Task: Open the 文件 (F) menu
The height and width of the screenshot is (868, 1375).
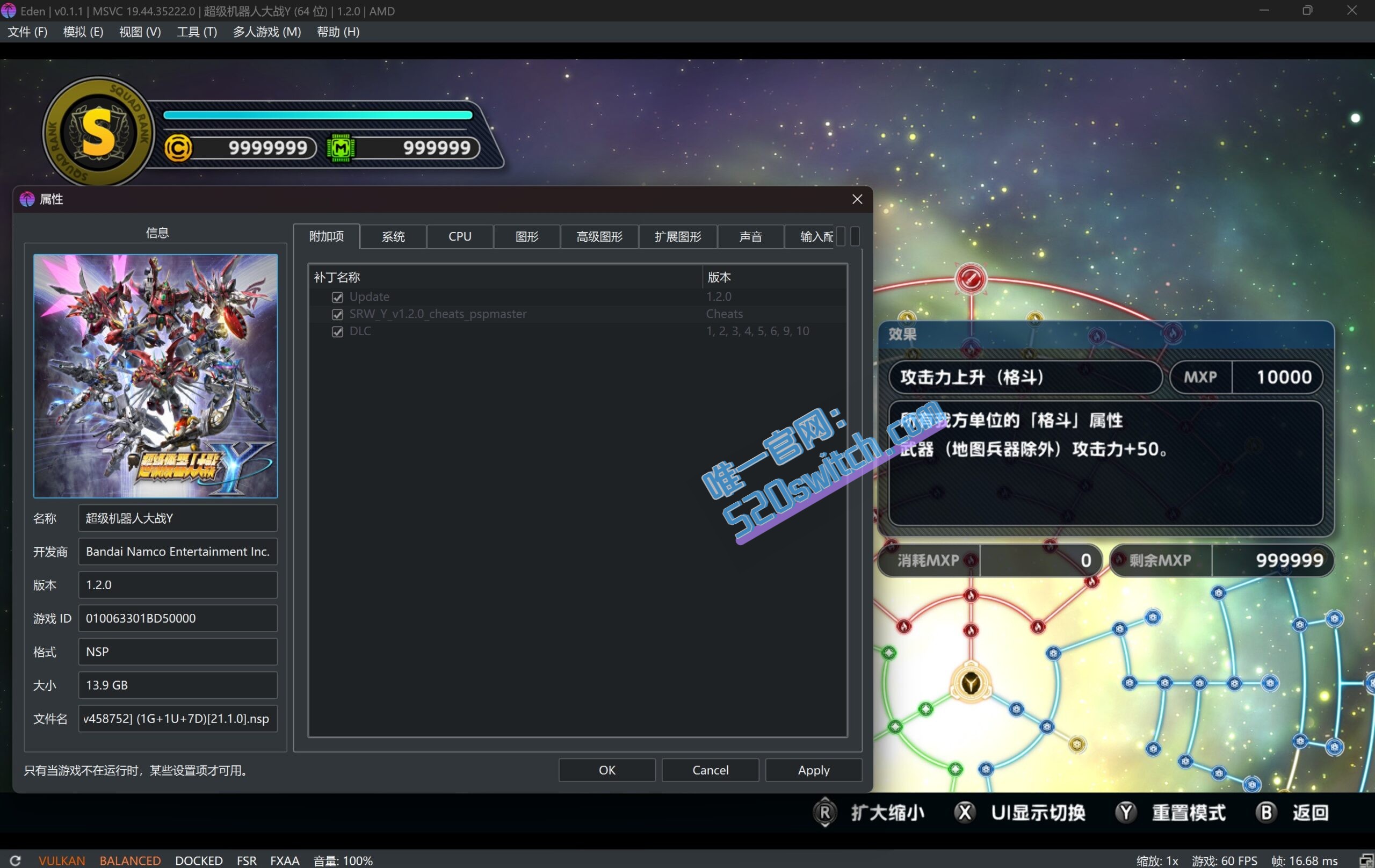Action: 27,32
